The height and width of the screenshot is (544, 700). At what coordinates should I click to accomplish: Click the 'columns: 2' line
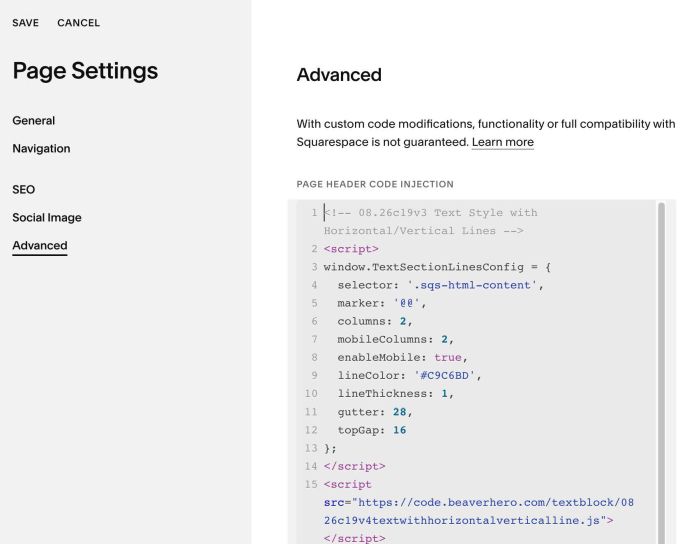pyautogui.click(x=375, y=321)
